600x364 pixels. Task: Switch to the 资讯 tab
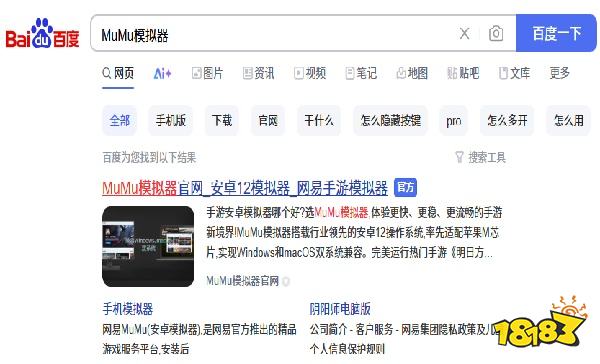pyautogui.click(x=259, y=73)
